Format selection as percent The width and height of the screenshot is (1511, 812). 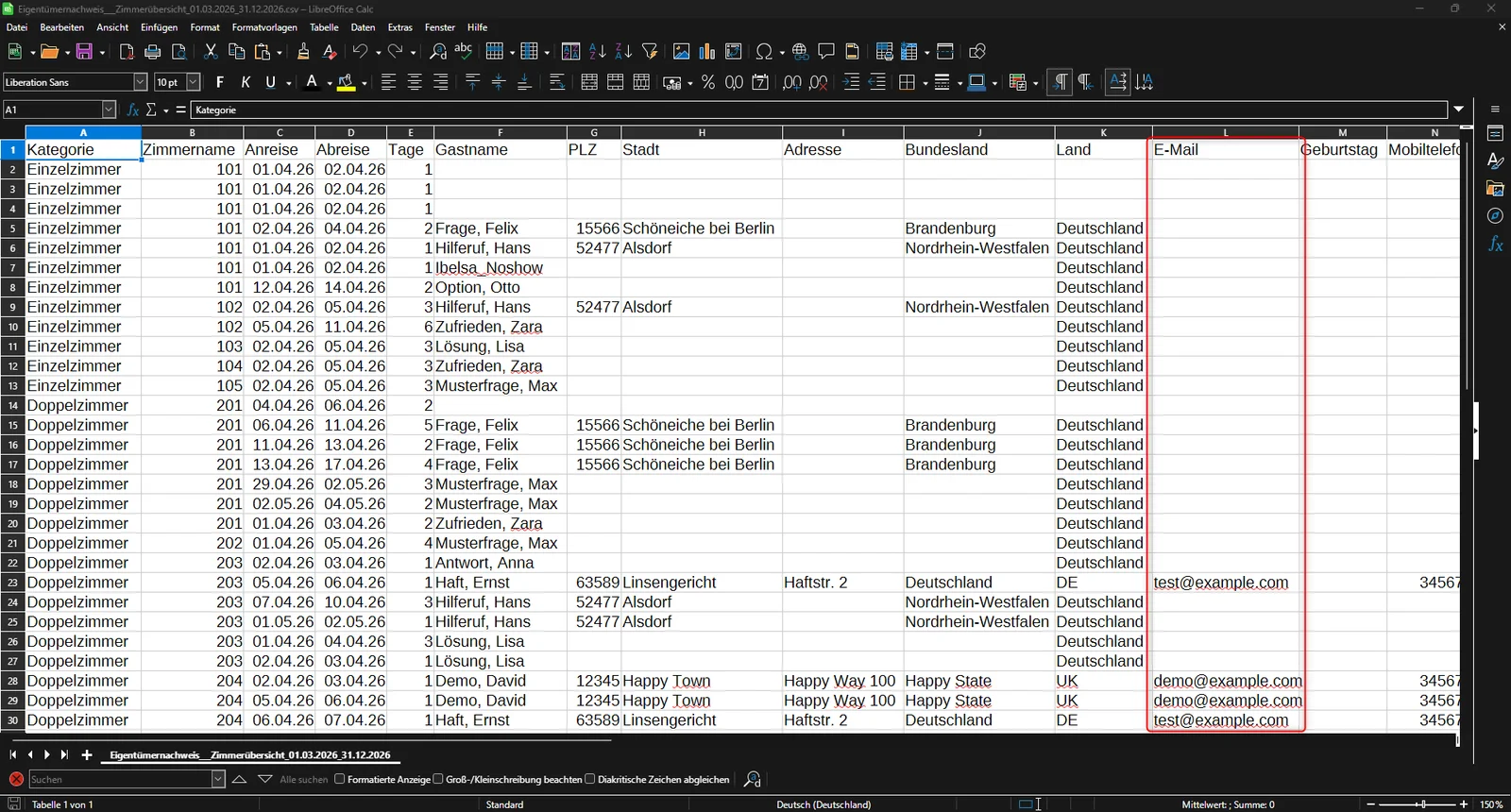click(708, 82)
